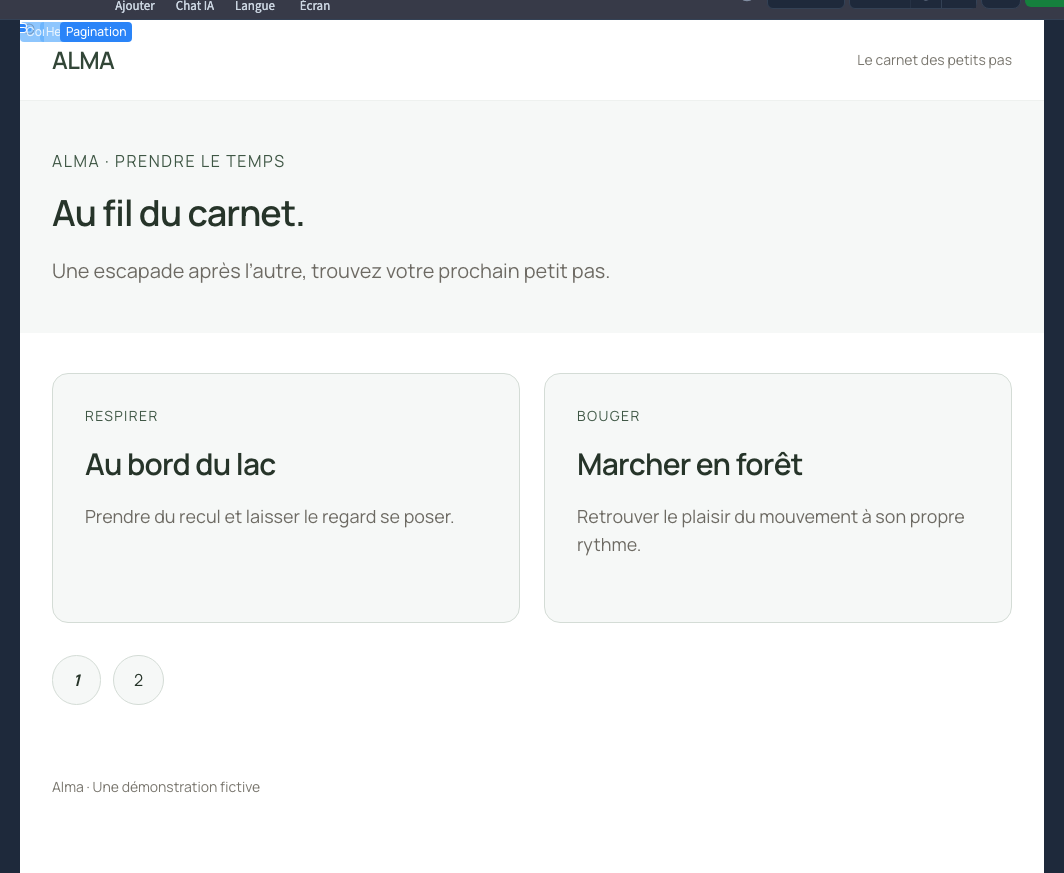Click 'Prendre du recul et laisser le regard' text
The width and height of the screenshot is (1064, 873).
click(x=269, y=517)
